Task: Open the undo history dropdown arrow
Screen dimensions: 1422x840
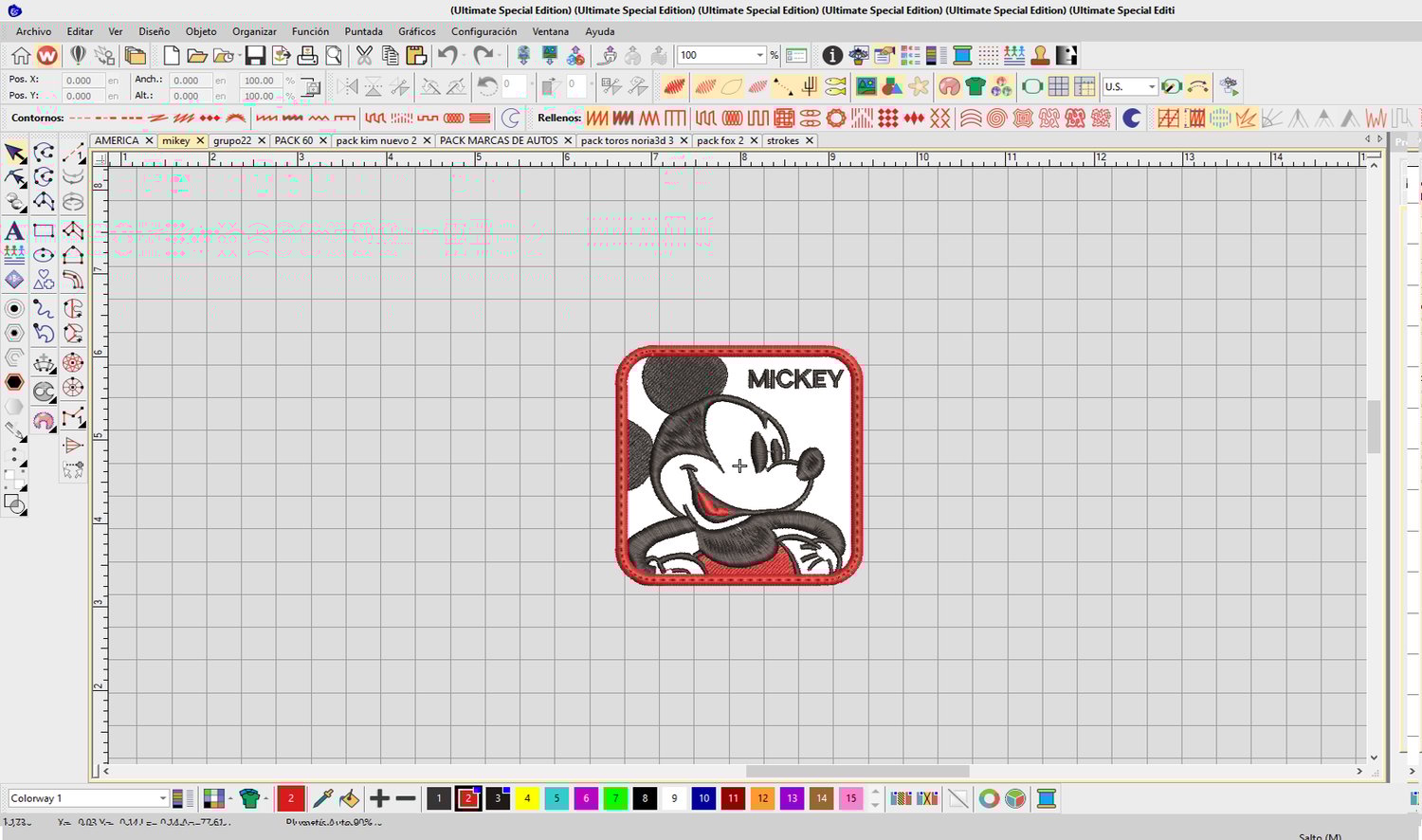Action: 463,55
